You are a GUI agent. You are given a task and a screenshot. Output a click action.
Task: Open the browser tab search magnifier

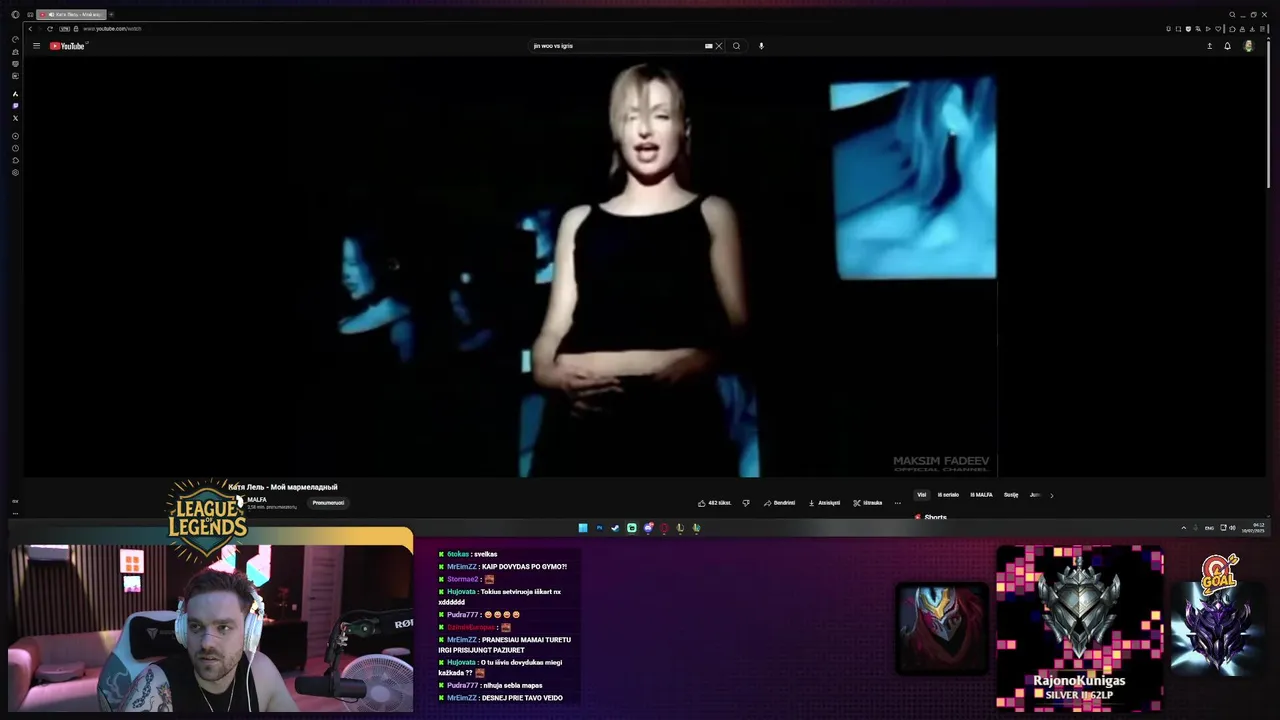(1232, 14)
